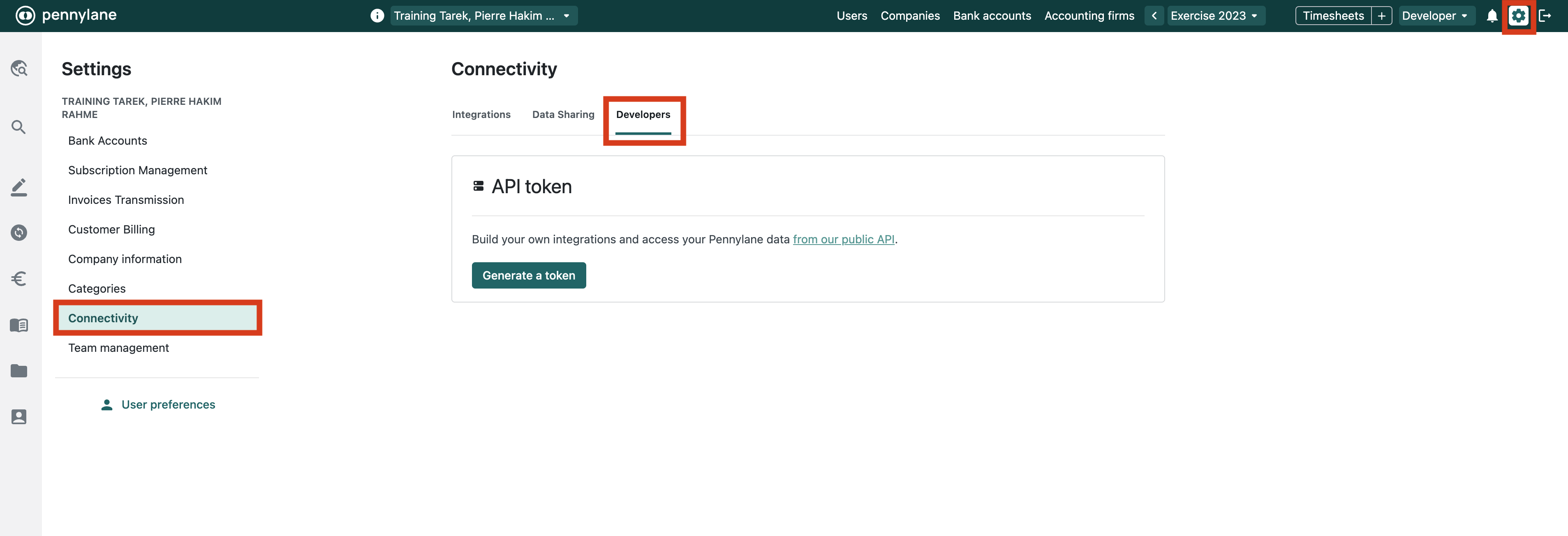The width and height of the screenshot is (1568, 536).
Task: Follow the public API link
Action: pyautogui.click(x=843, y=239)
